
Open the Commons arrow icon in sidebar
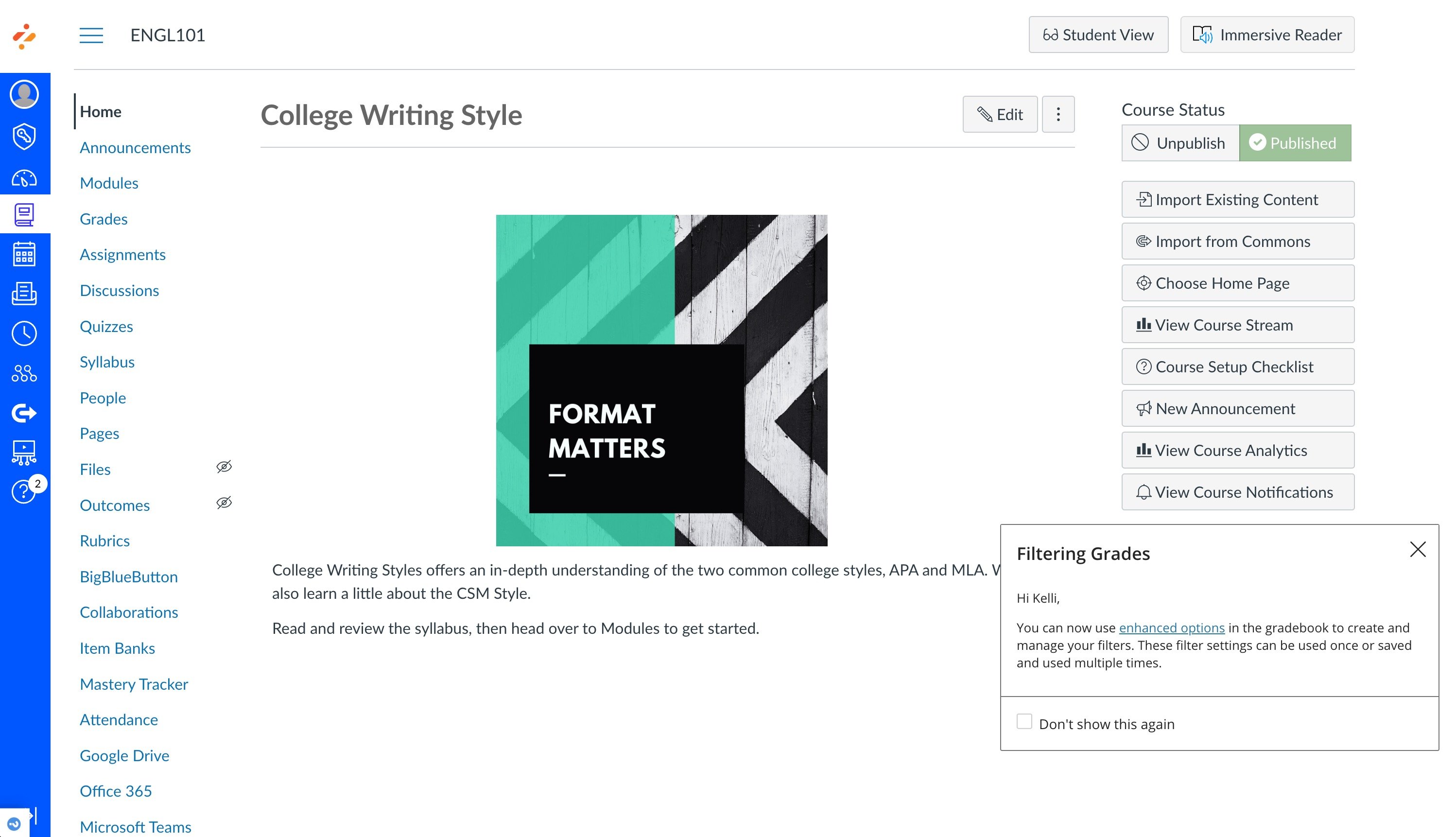point(24,413)
